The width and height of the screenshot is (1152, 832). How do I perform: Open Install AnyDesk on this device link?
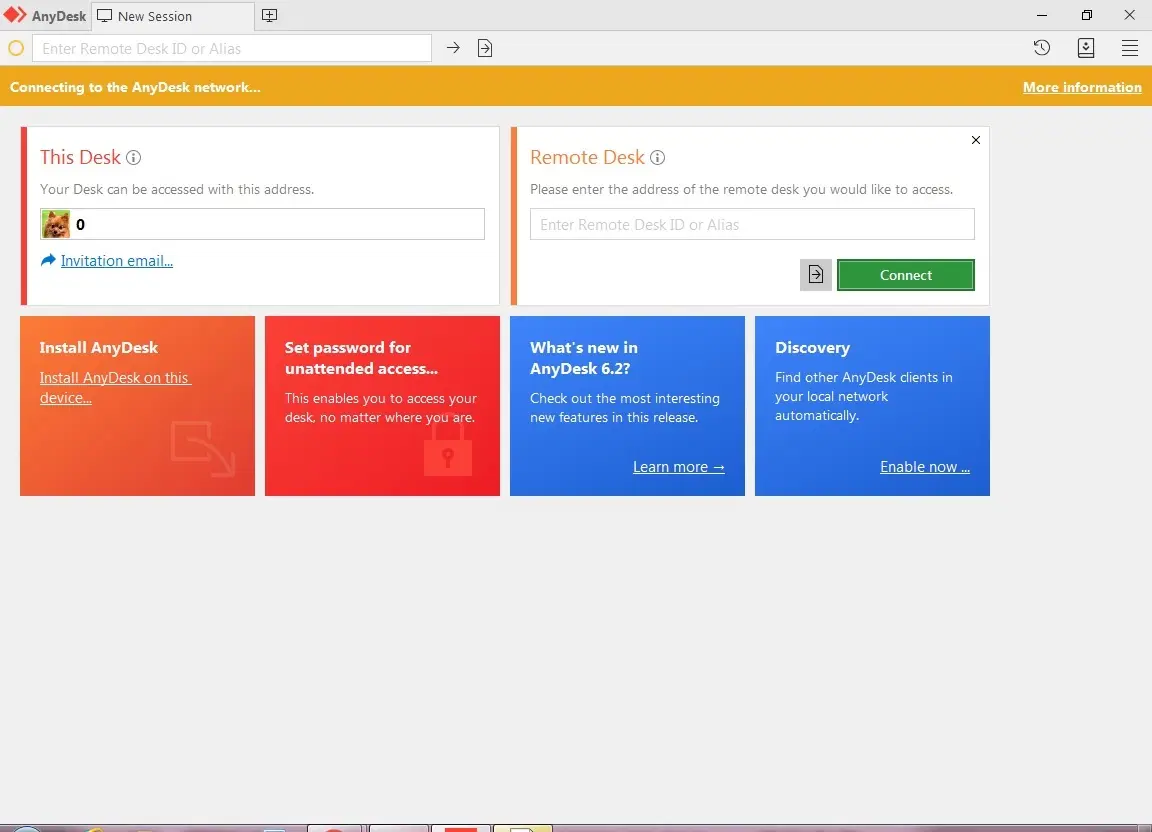tap(115, 387)
